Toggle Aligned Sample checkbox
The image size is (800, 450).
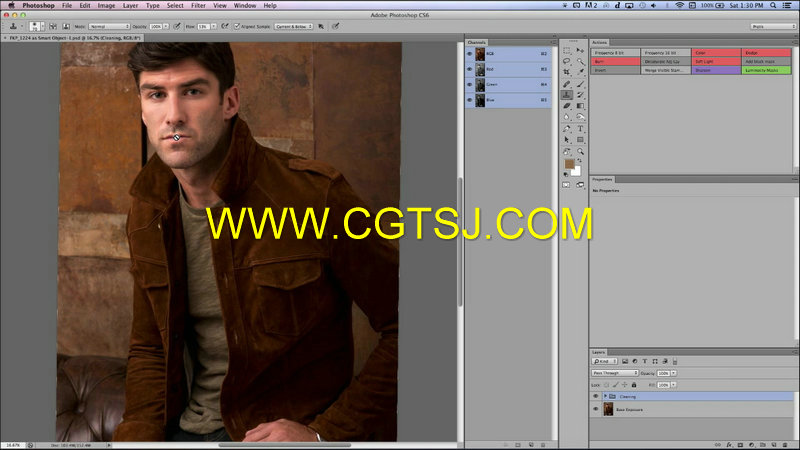click(x=237, y=26)
